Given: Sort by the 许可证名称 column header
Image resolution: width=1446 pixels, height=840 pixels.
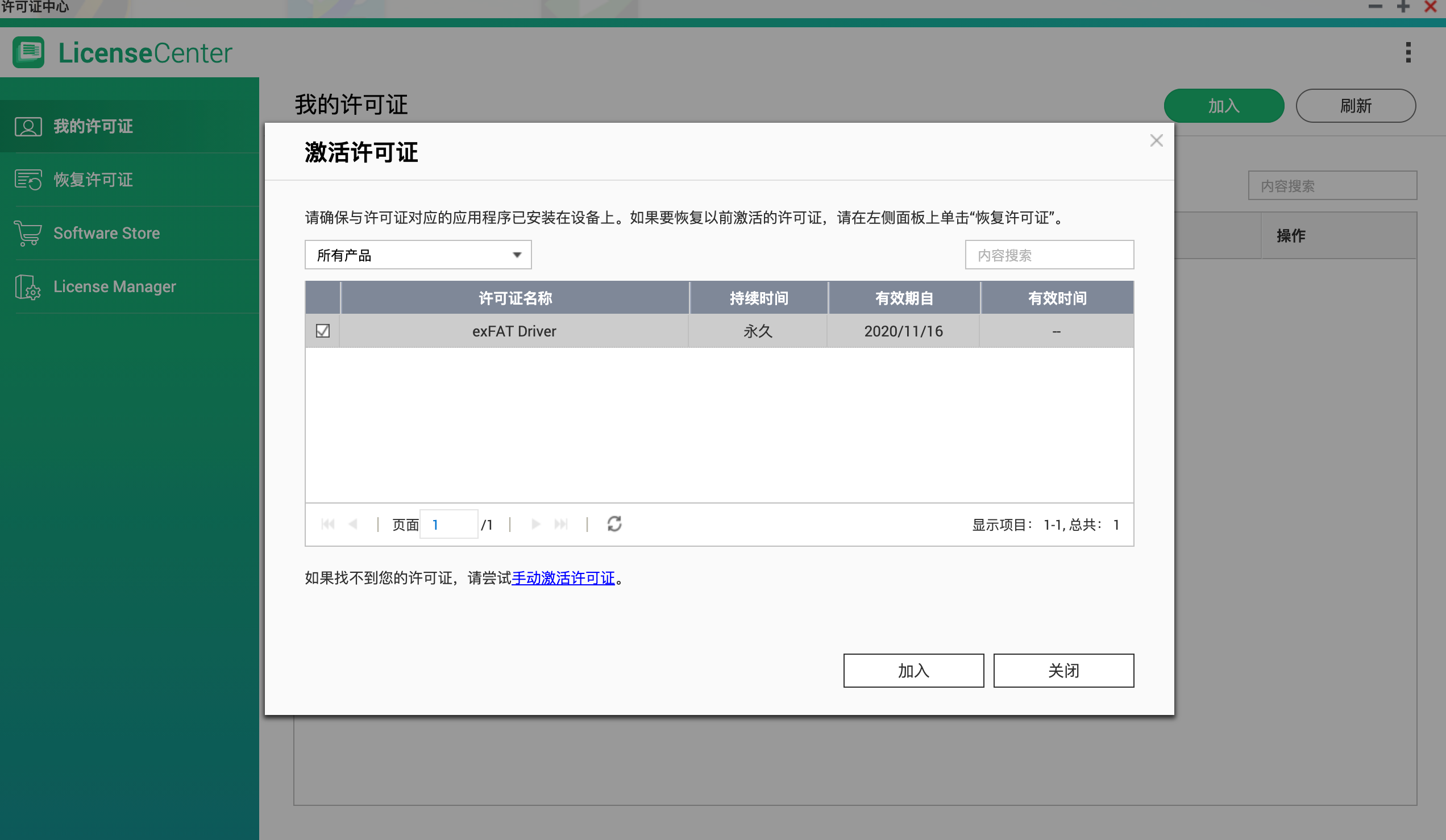Looking at the screenshot, I should [514, 298].
